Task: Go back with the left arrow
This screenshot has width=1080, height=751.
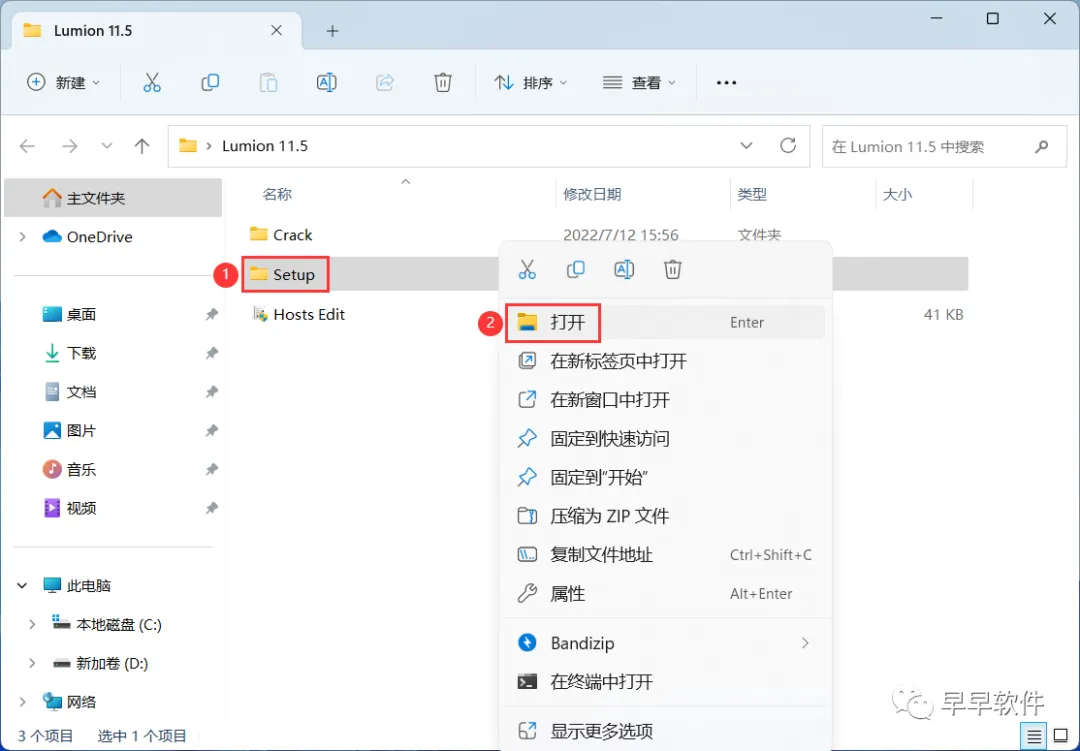Action: [x=28, y=146]
